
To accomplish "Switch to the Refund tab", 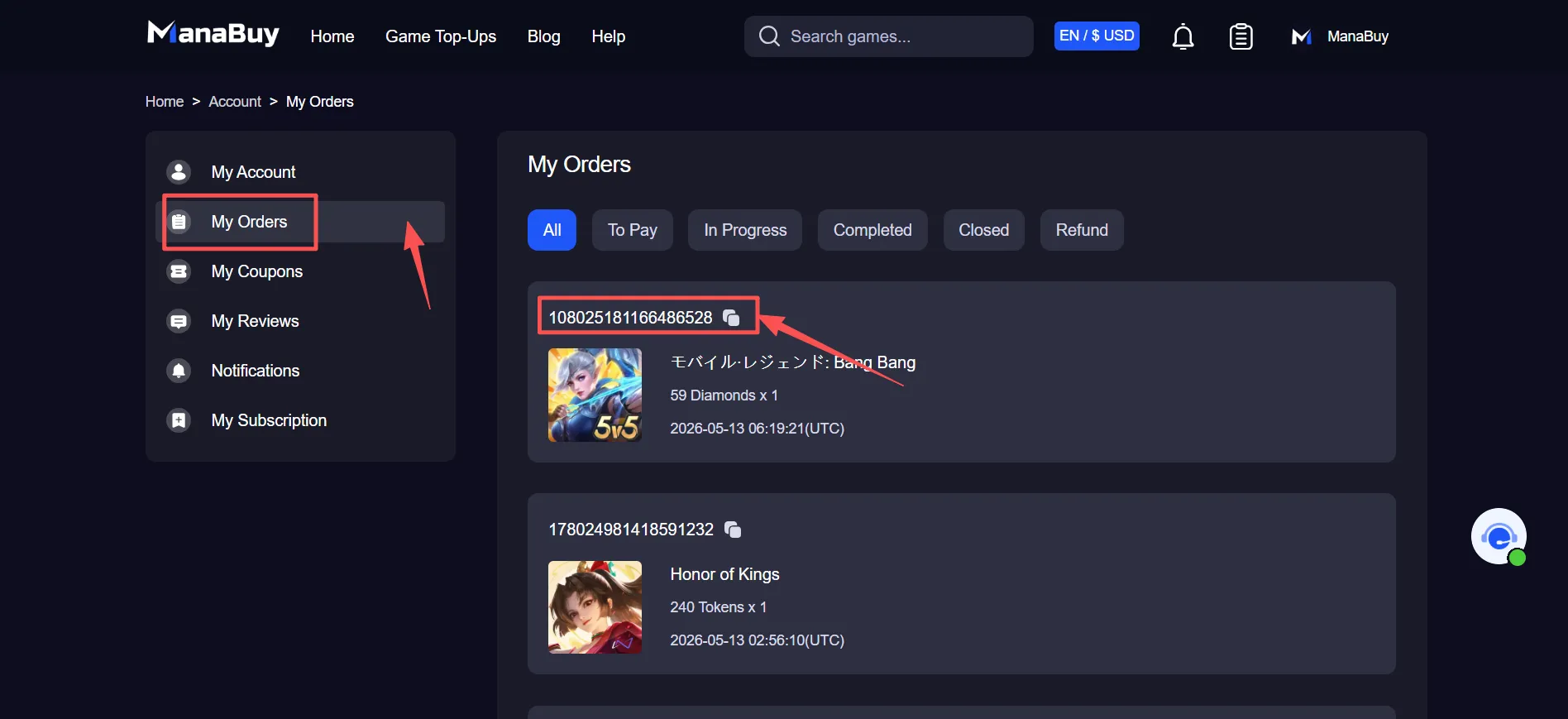I will coord(1082,230).
